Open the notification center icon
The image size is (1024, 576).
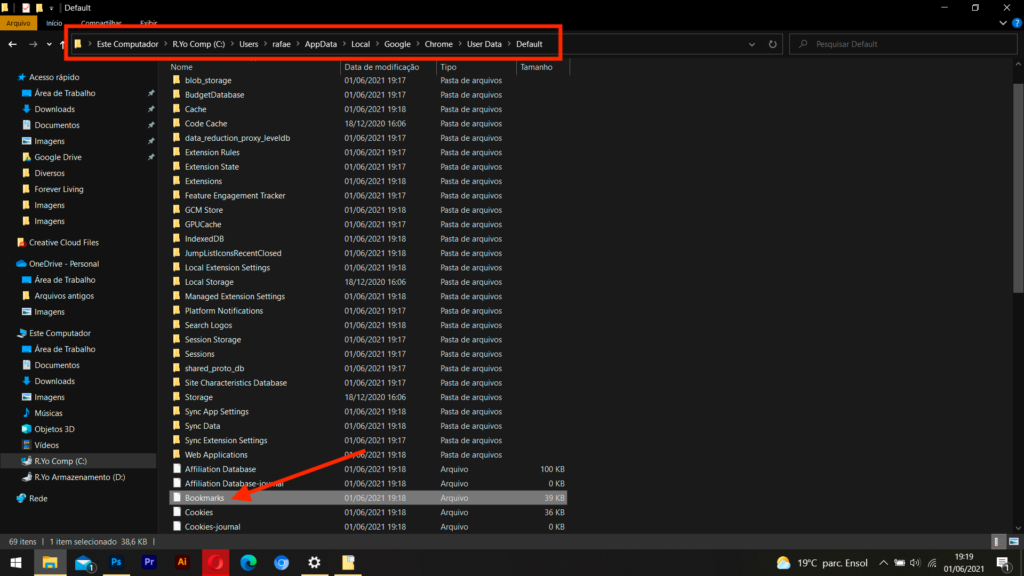(x=1004, y=563)
